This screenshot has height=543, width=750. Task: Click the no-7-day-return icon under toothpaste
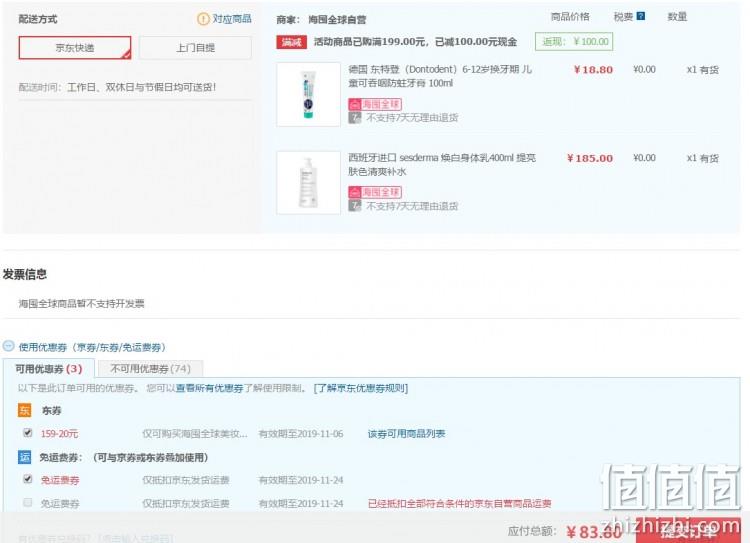[x=354, y=117]
